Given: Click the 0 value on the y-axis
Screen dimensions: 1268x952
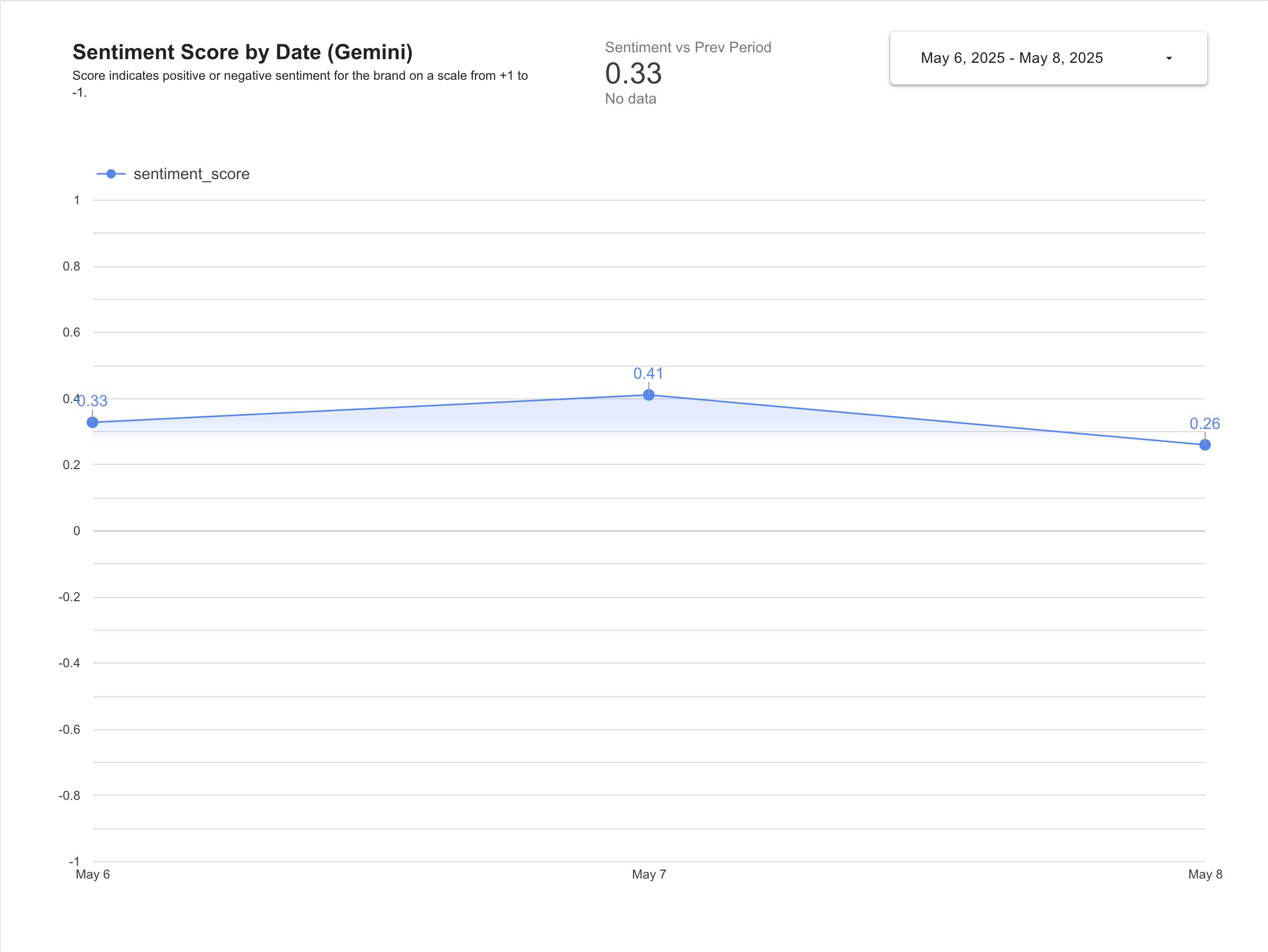Looking at the screenshot, I should click(x=77, y=531).
